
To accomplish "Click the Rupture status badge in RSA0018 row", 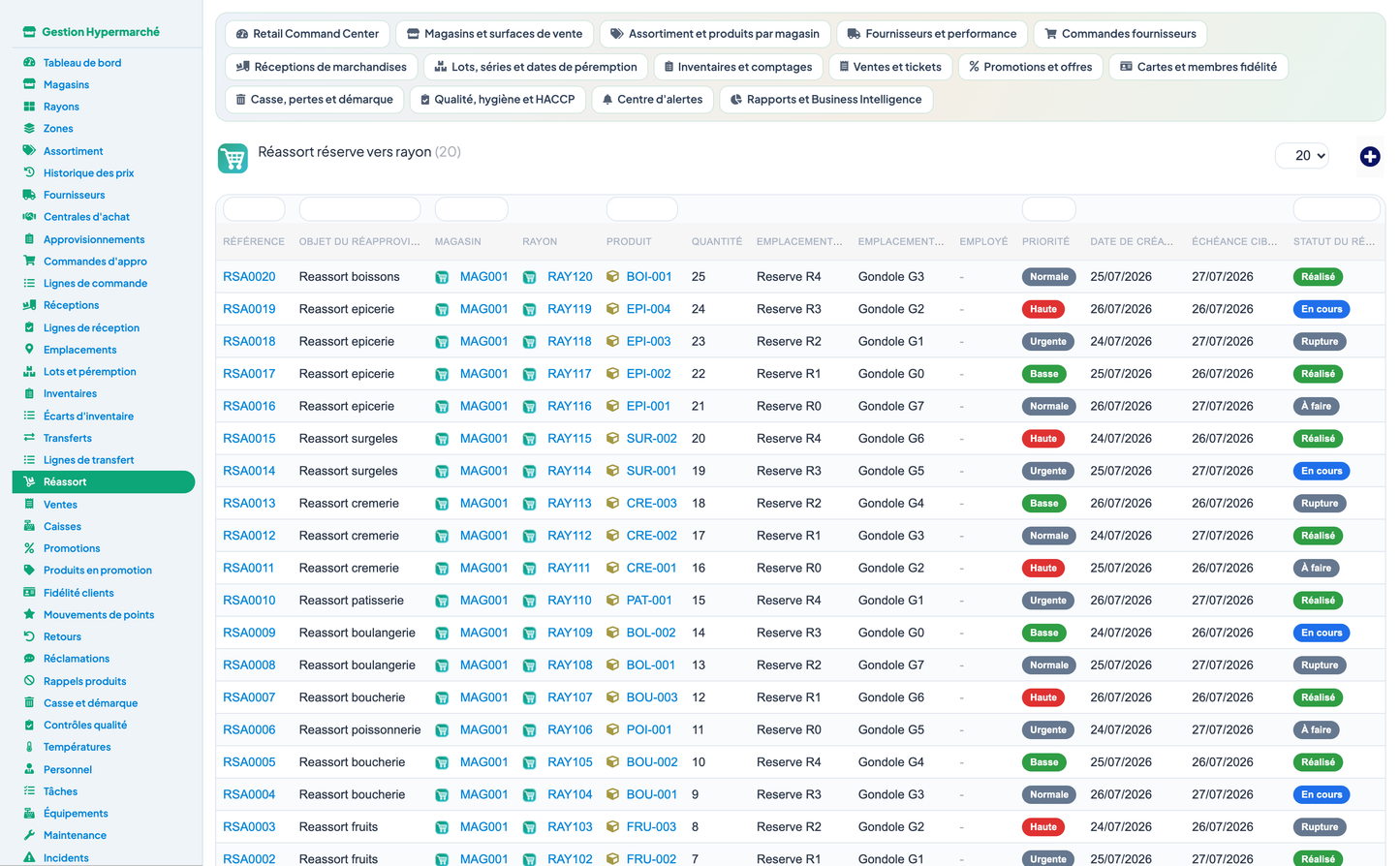I will point(1320,342).
